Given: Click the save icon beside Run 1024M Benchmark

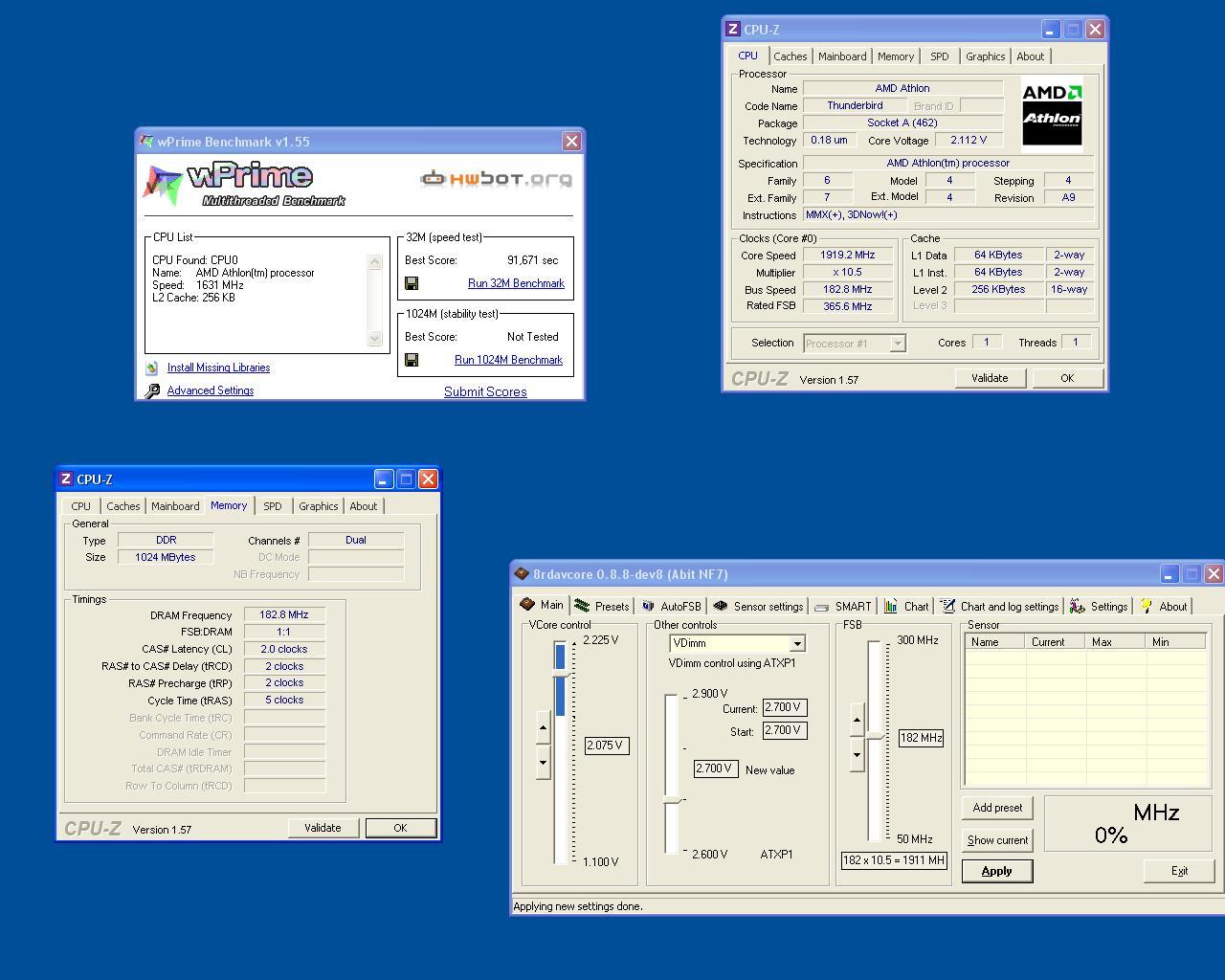Looking at the screenshot, I should [x=412, y=360].
